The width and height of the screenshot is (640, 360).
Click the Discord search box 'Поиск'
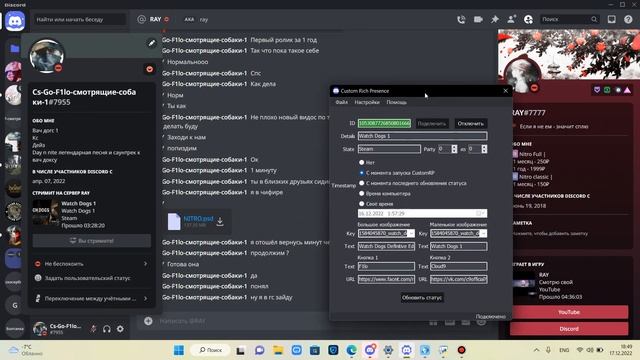pos(569,19)
